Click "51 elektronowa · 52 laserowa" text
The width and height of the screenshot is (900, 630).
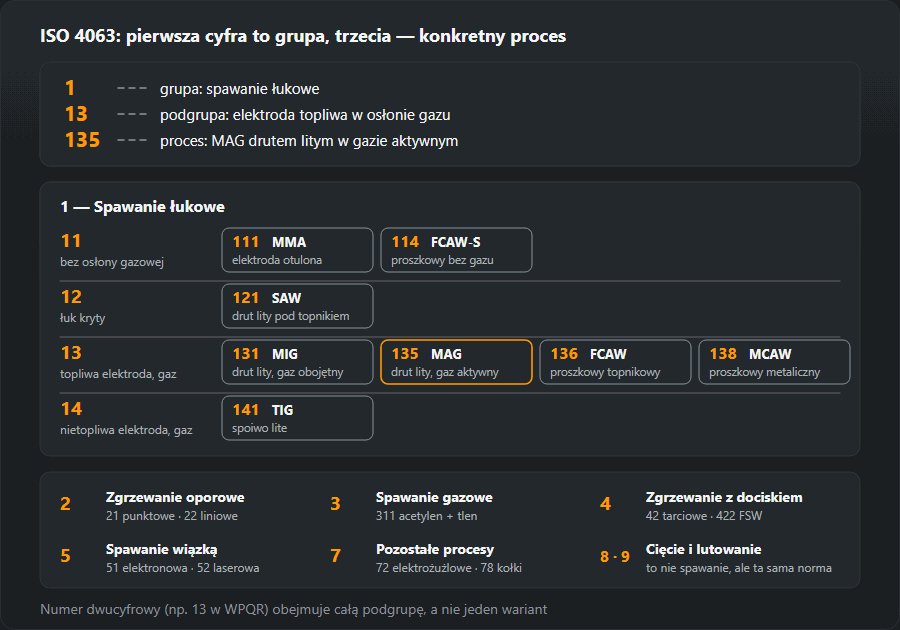(183, 568)
